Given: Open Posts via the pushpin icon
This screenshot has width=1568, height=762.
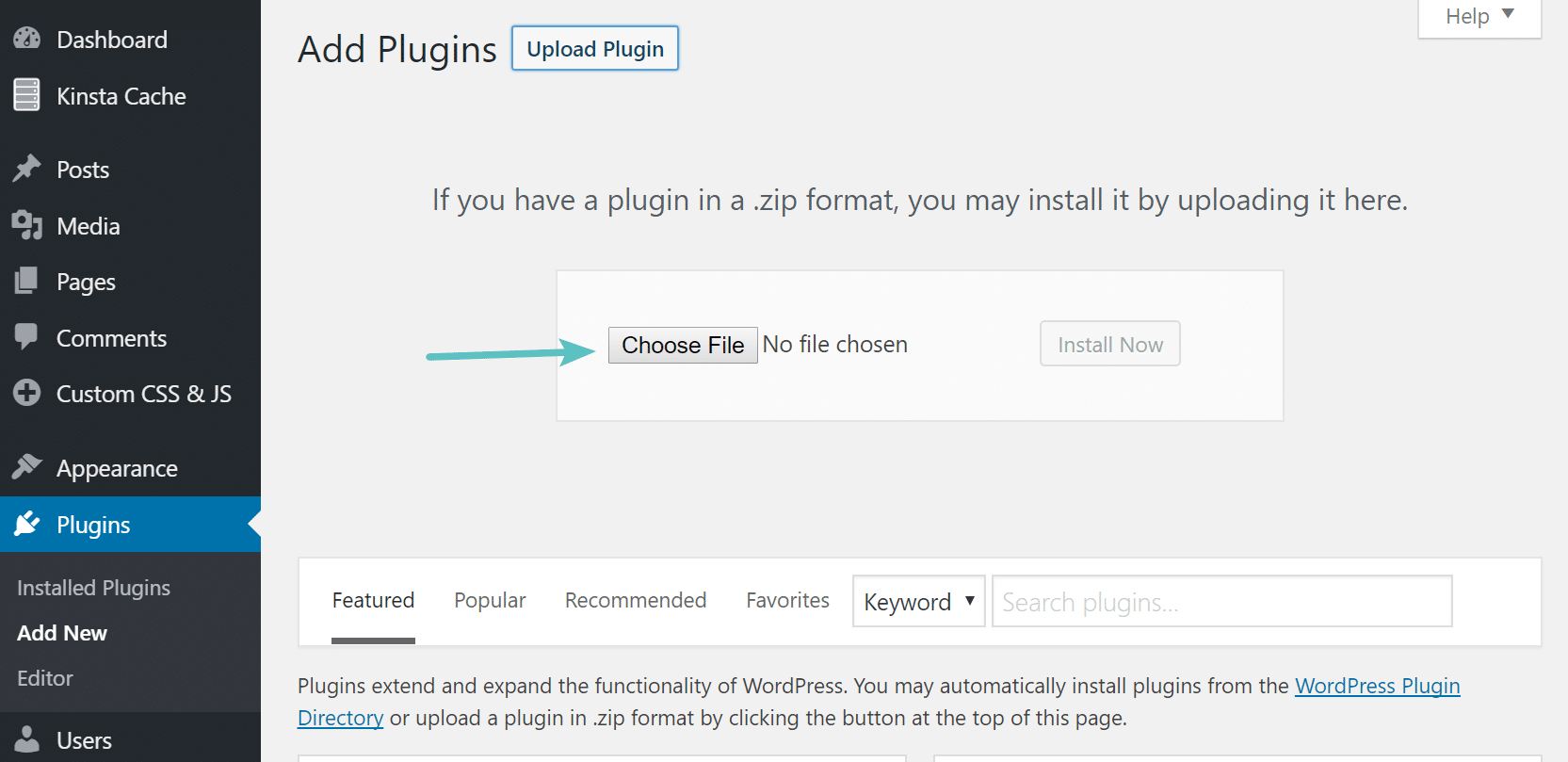Looking at the screenshot, I should (26, 169).
